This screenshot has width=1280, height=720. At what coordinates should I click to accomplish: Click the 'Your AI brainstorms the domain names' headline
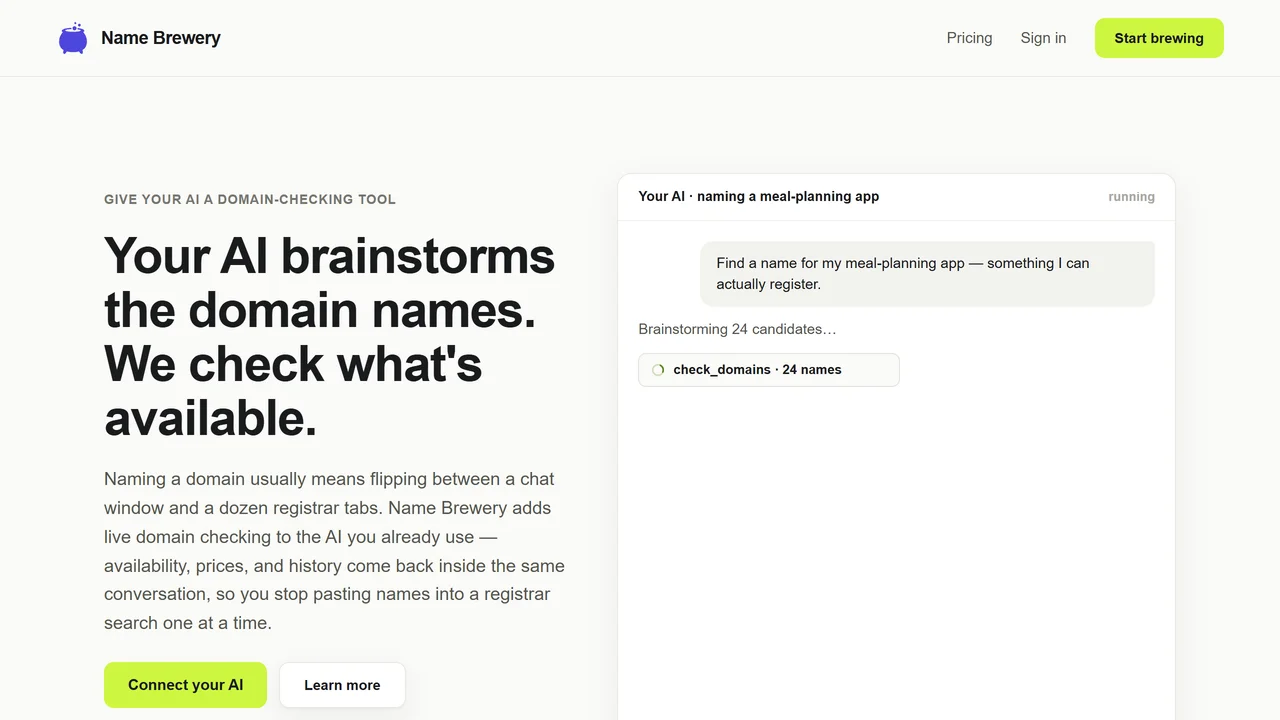click(330, 336)
